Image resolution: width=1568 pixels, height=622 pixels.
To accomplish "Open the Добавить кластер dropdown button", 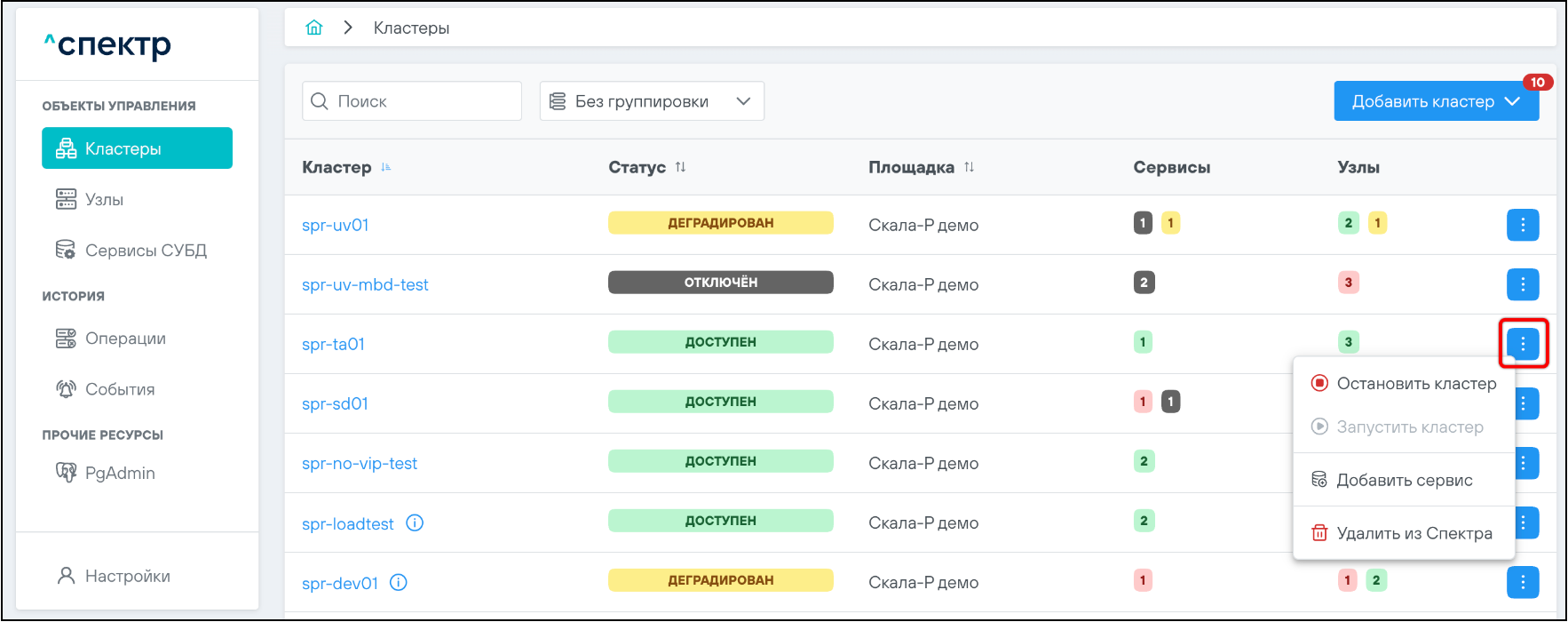I will pos(1435,101).
